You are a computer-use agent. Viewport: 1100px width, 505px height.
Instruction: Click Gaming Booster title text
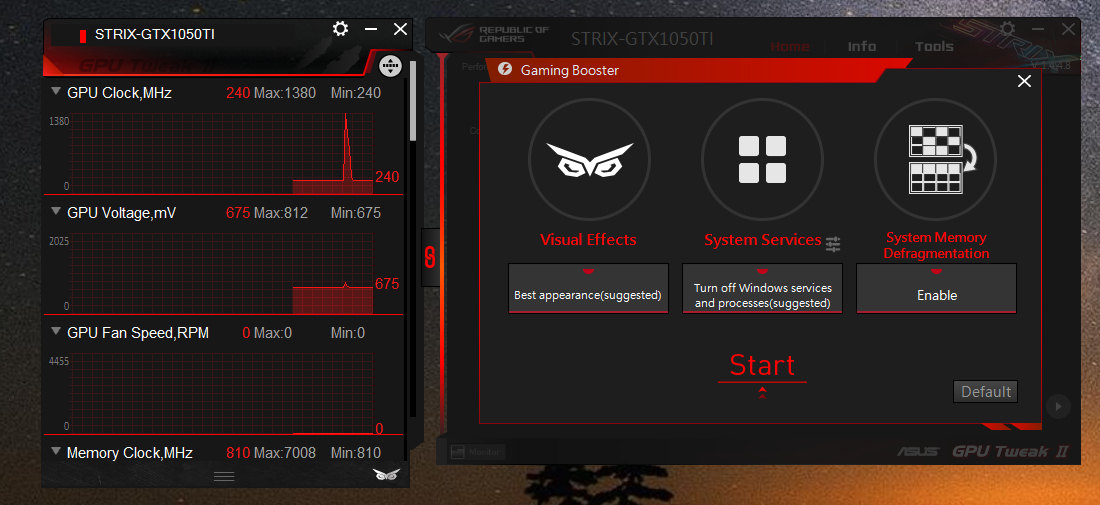pos(570,70)
